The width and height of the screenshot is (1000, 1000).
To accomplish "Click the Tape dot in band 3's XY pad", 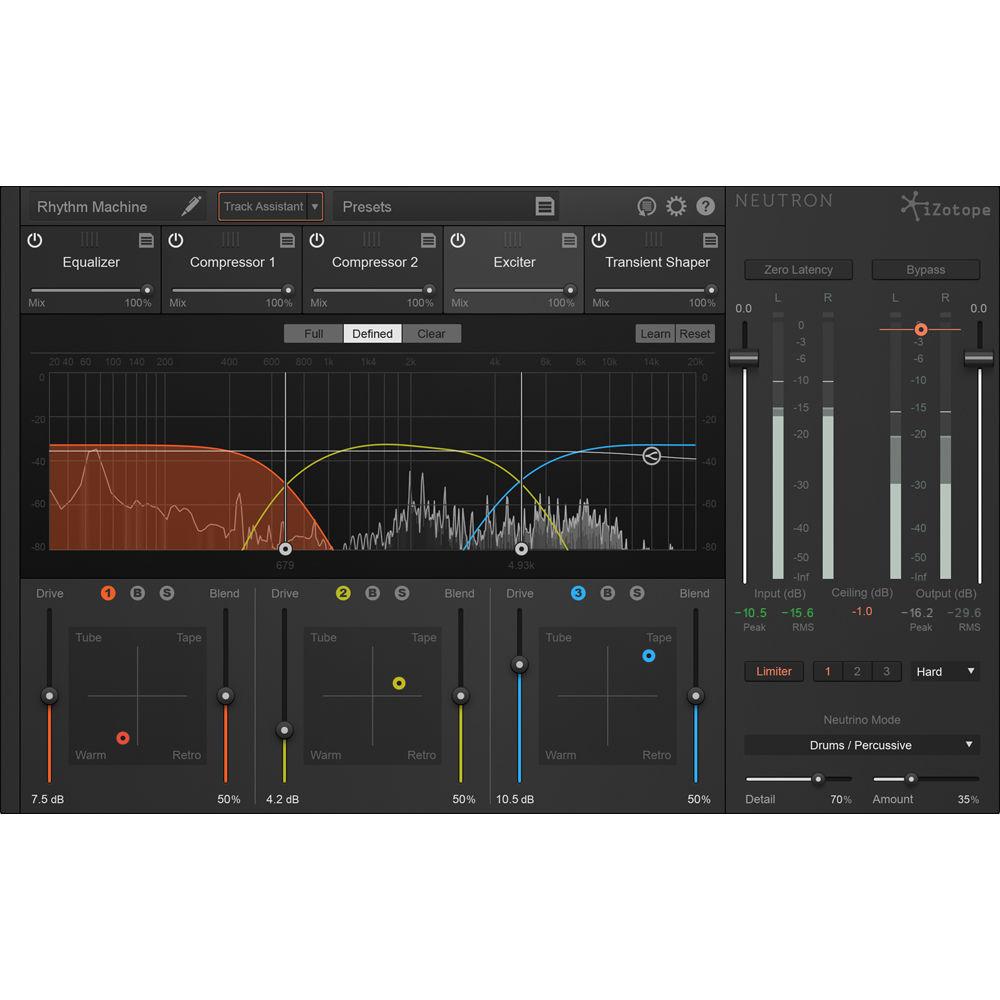I will click(648, 655).
